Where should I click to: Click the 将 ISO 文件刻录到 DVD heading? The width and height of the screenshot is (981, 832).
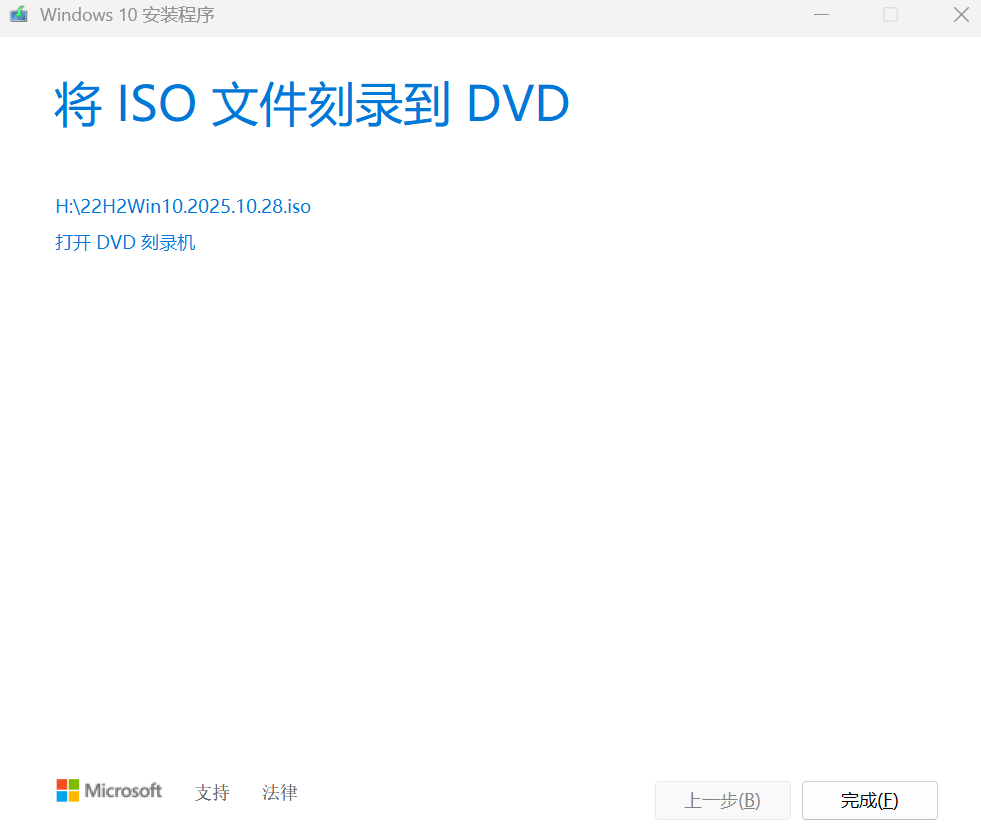(312, 104)
